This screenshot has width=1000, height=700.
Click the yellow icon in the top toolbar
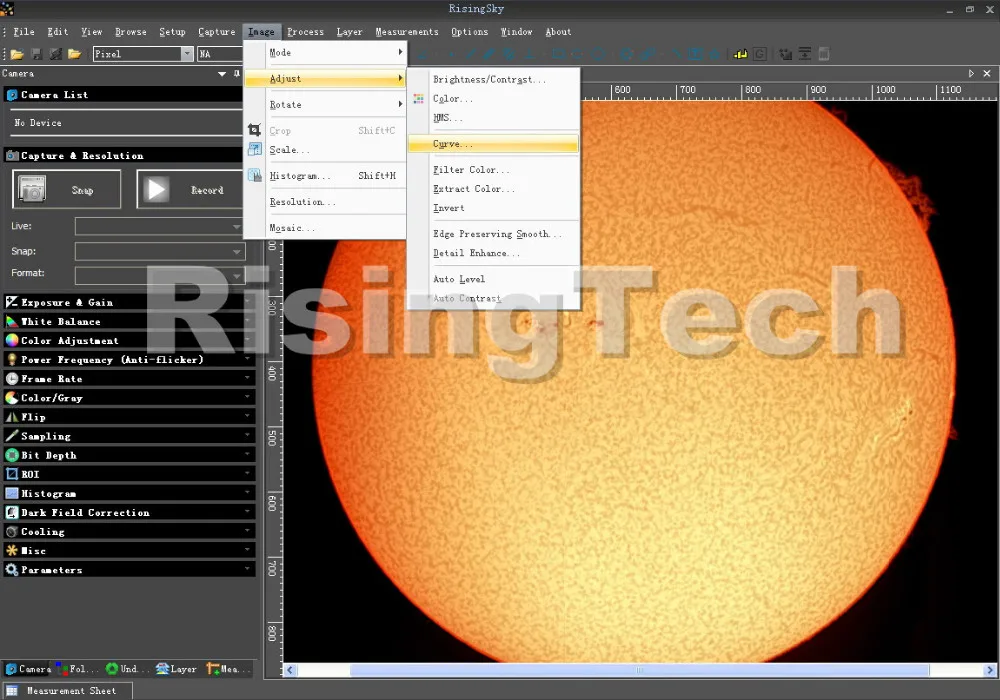pyautogui.click(x=740, y=54)
